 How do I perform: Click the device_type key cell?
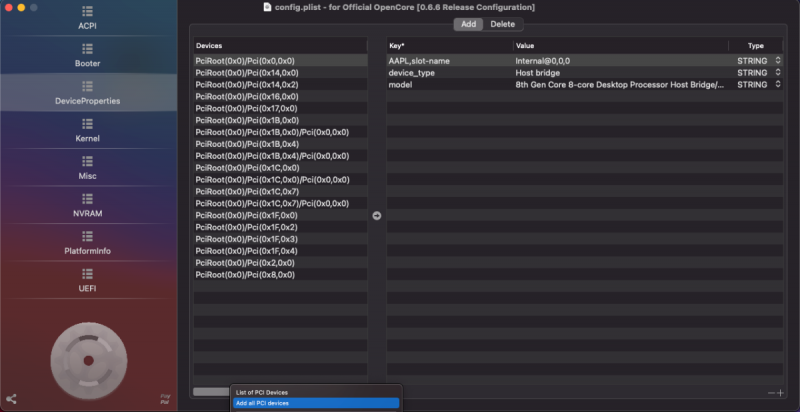pos(449,72)
